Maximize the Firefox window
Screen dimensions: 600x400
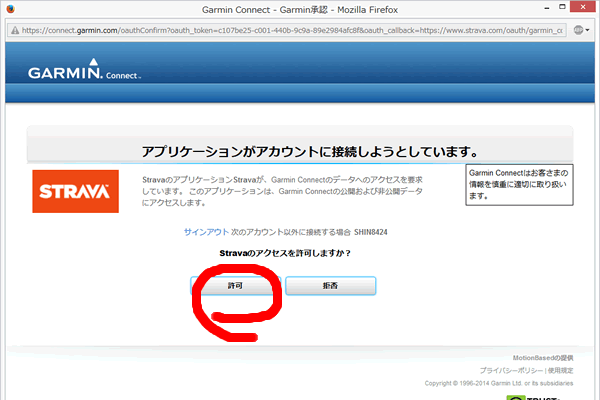[562, 7]
